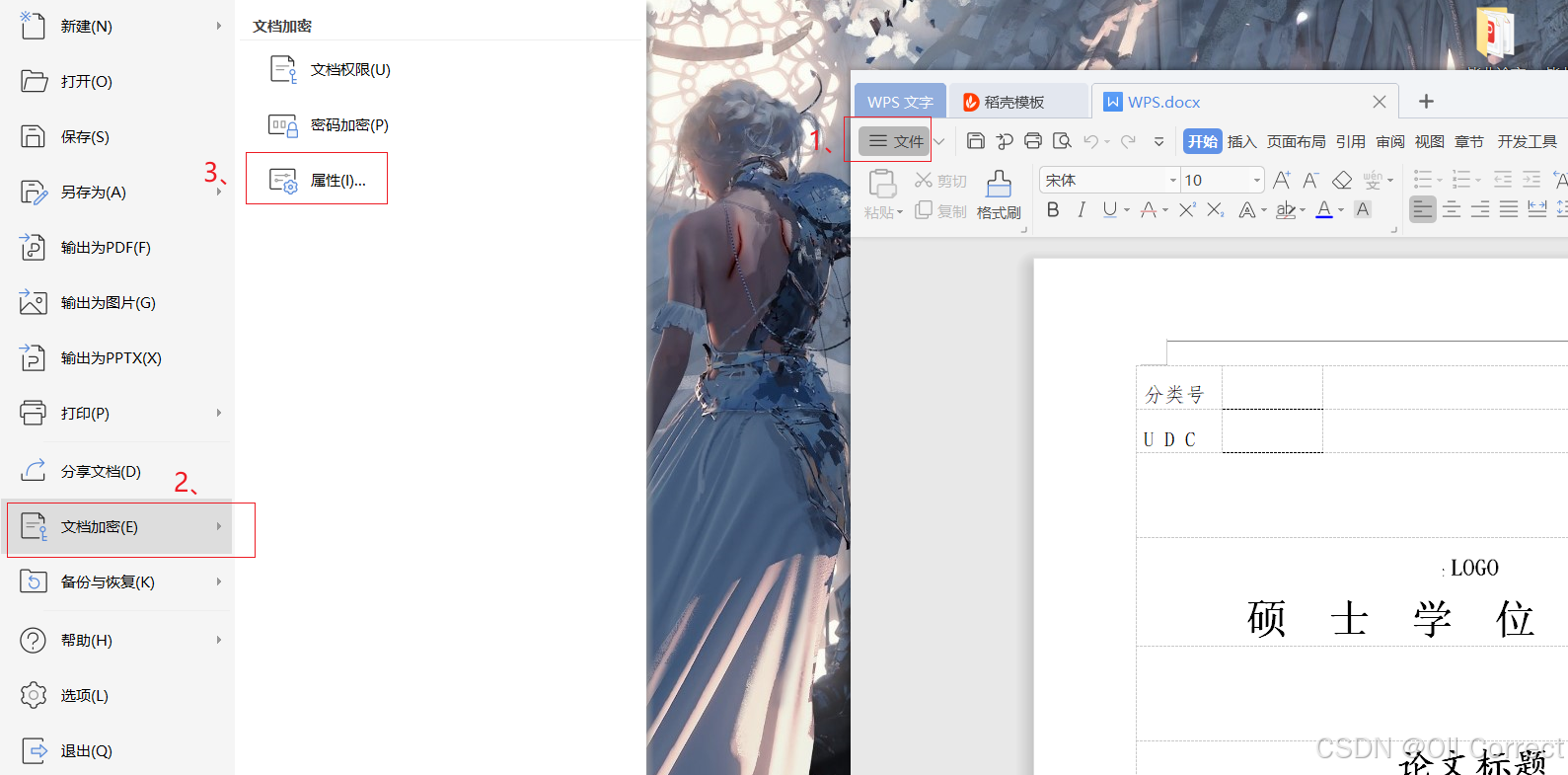Screen dimensions: 1568x775
Task: Select 新建(N) in file menu
Action: click(x=117, y=26)
